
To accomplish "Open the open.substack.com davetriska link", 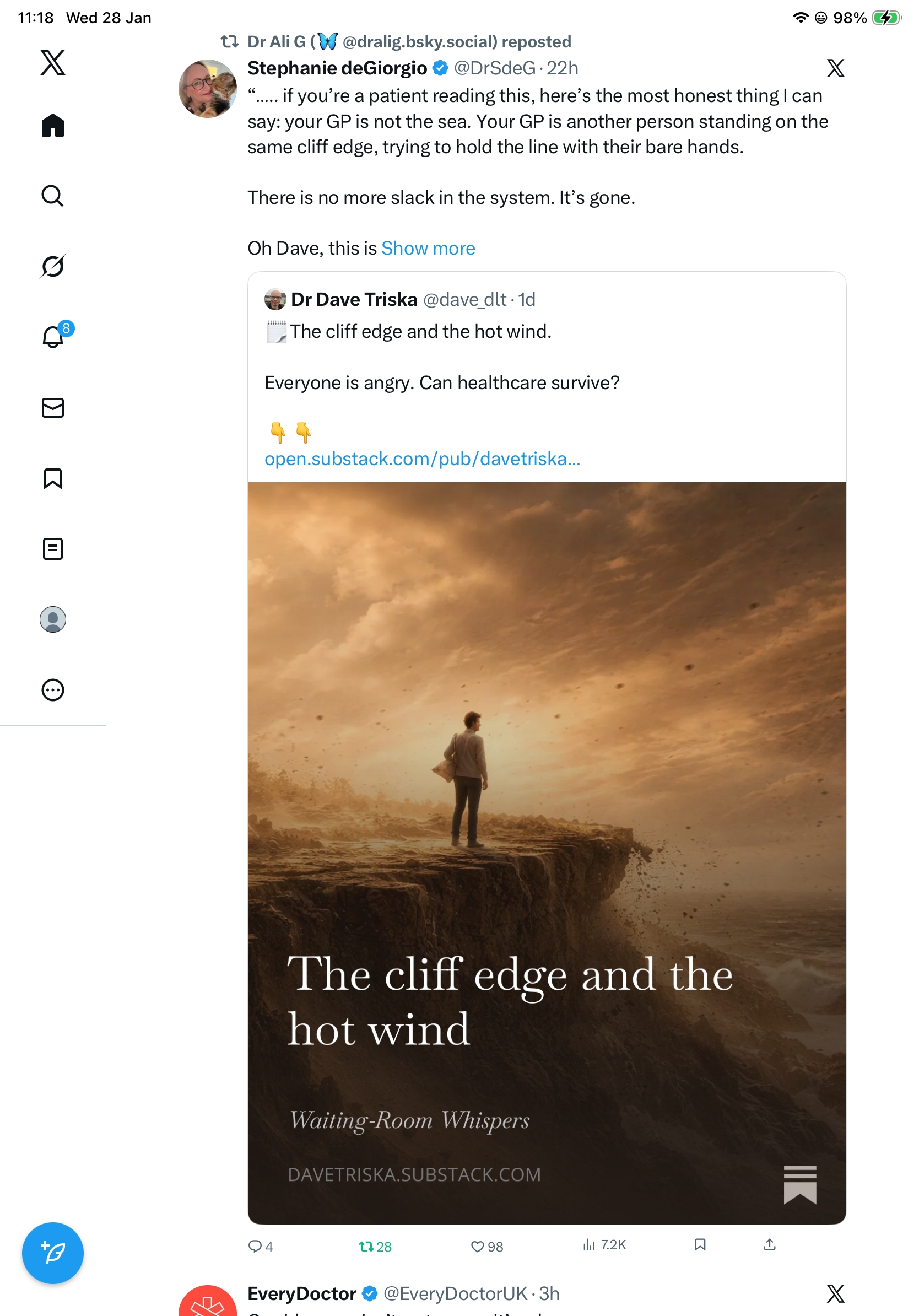I will (x=422, y=459).
